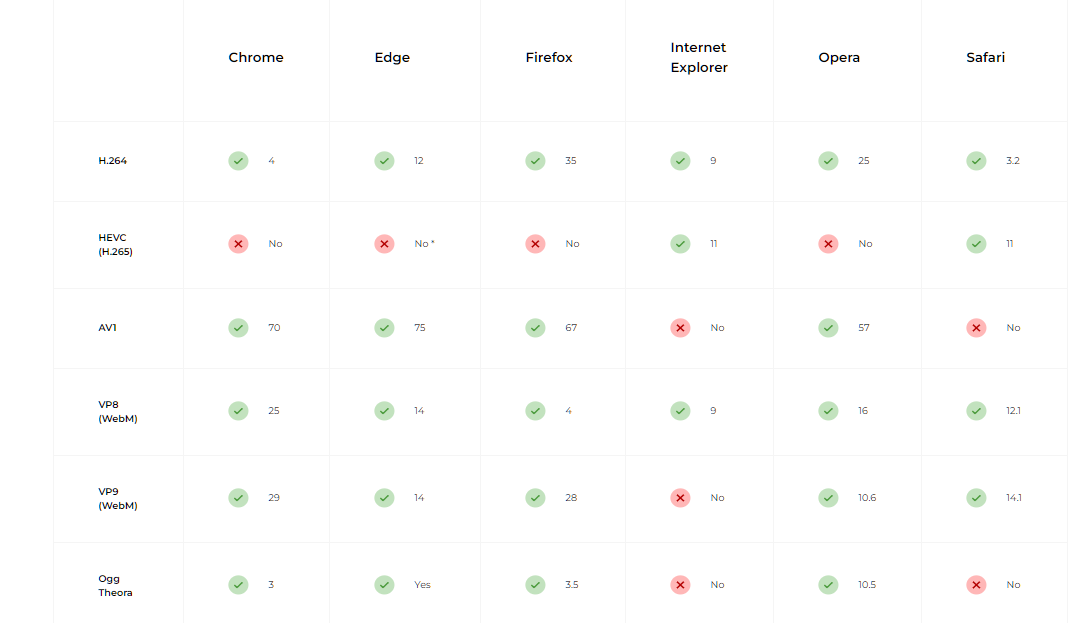
Task: Click the red X for AV1 in Safari
Action: (x=976, y=328)
